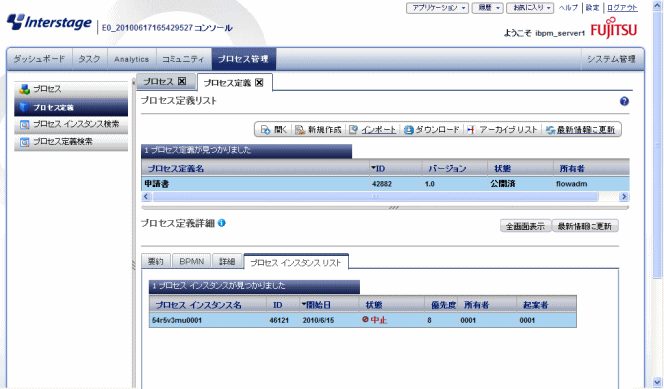Click the 開く toolbar button
This screenshot has width=664, height=389.
pos(274,130)
